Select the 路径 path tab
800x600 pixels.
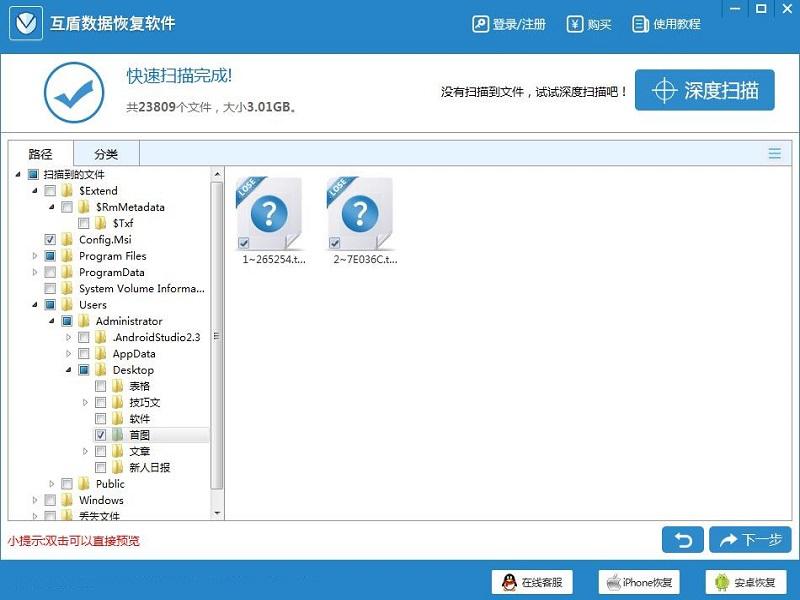point(40,154)
